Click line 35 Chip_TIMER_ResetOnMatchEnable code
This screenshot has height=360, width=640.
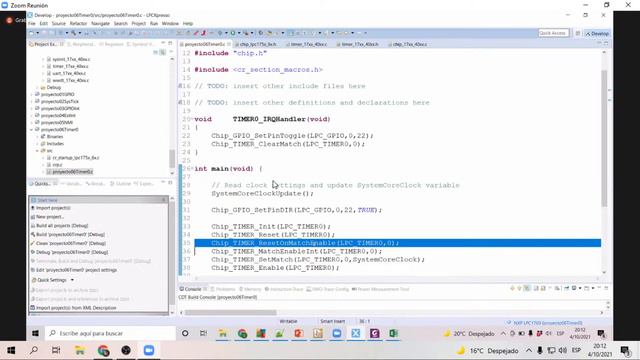pyautogui.click(x=305, y=243)
